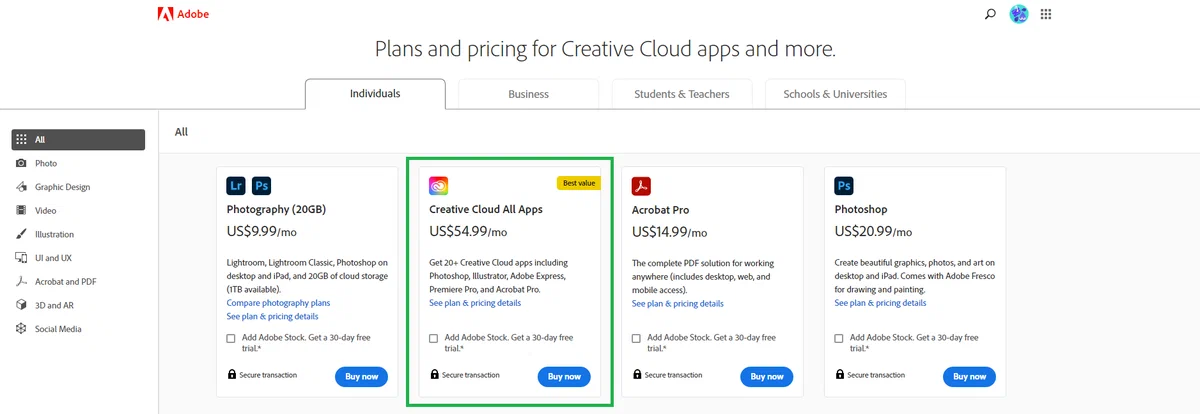1200x414 pixels.
Task: Click the Best value badge
Action: (578, 183)
